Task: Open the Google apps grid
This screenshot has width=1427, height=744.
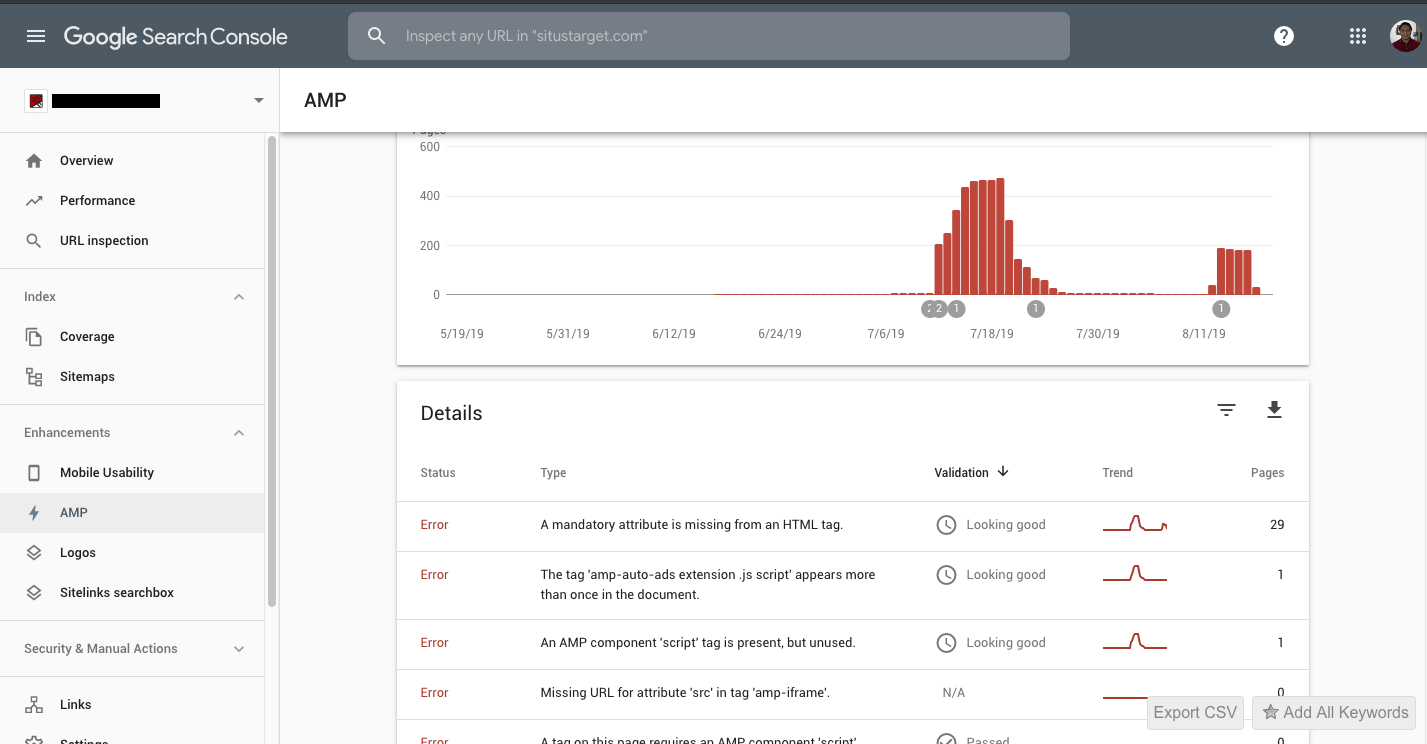Action: coord(1357,36)
